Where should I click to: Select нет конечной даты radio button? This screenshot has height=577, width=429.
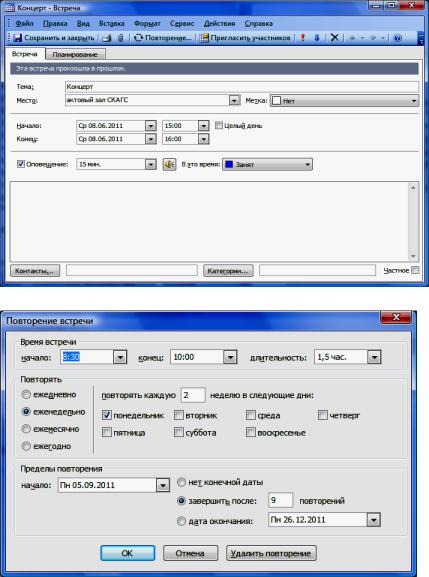pos(181,482)
